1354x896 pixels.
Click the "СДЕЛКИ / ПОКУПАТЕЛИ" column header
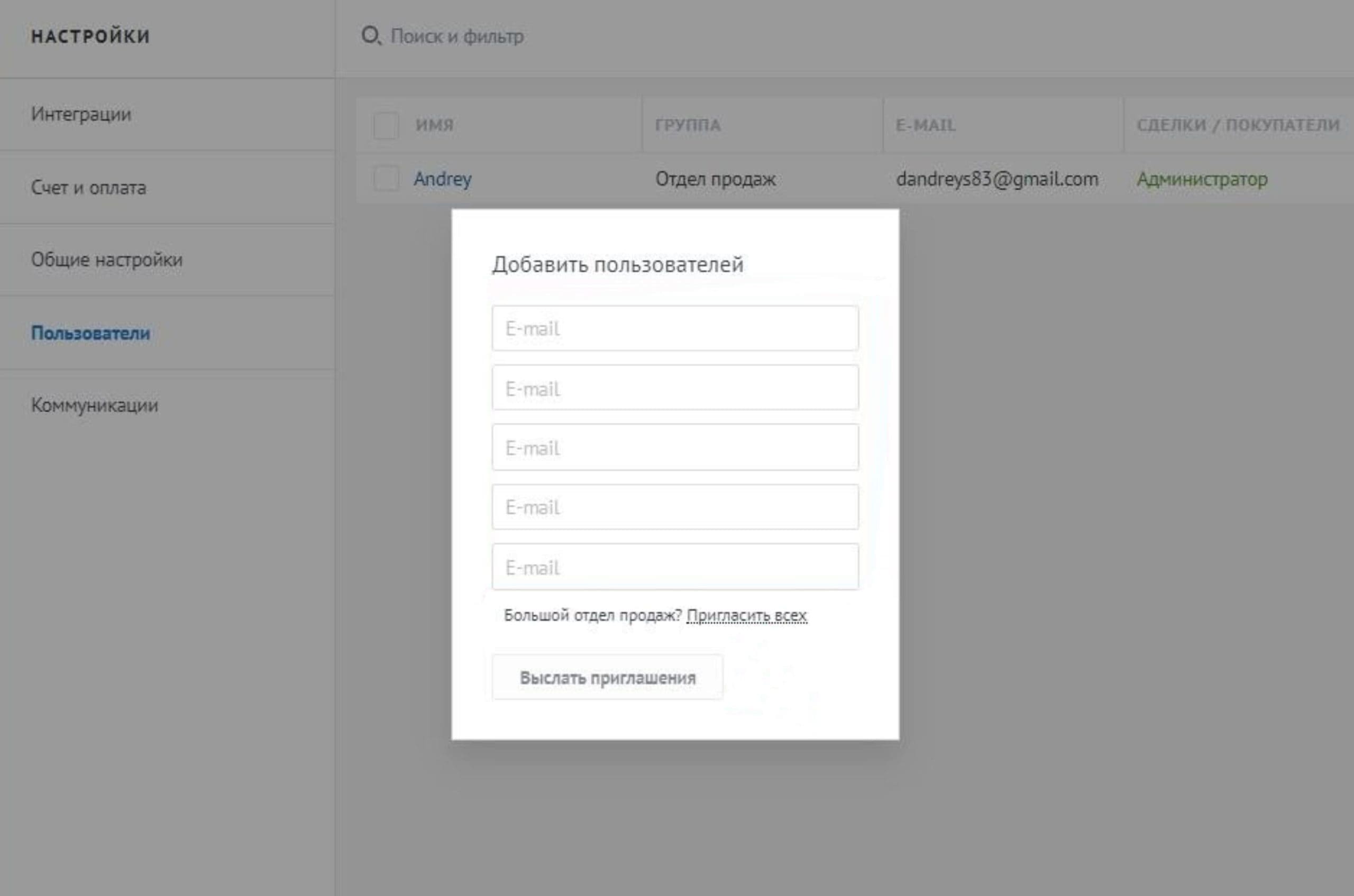pyautogui.click(x=1238, y=125)
